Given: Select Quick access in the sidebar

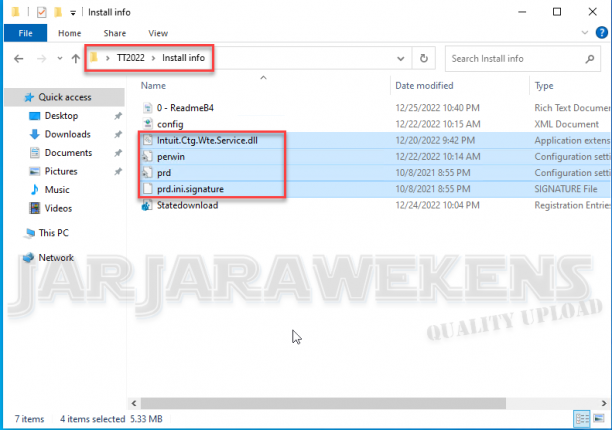Looking at the screenshot, I should click(x=64, y=97).
